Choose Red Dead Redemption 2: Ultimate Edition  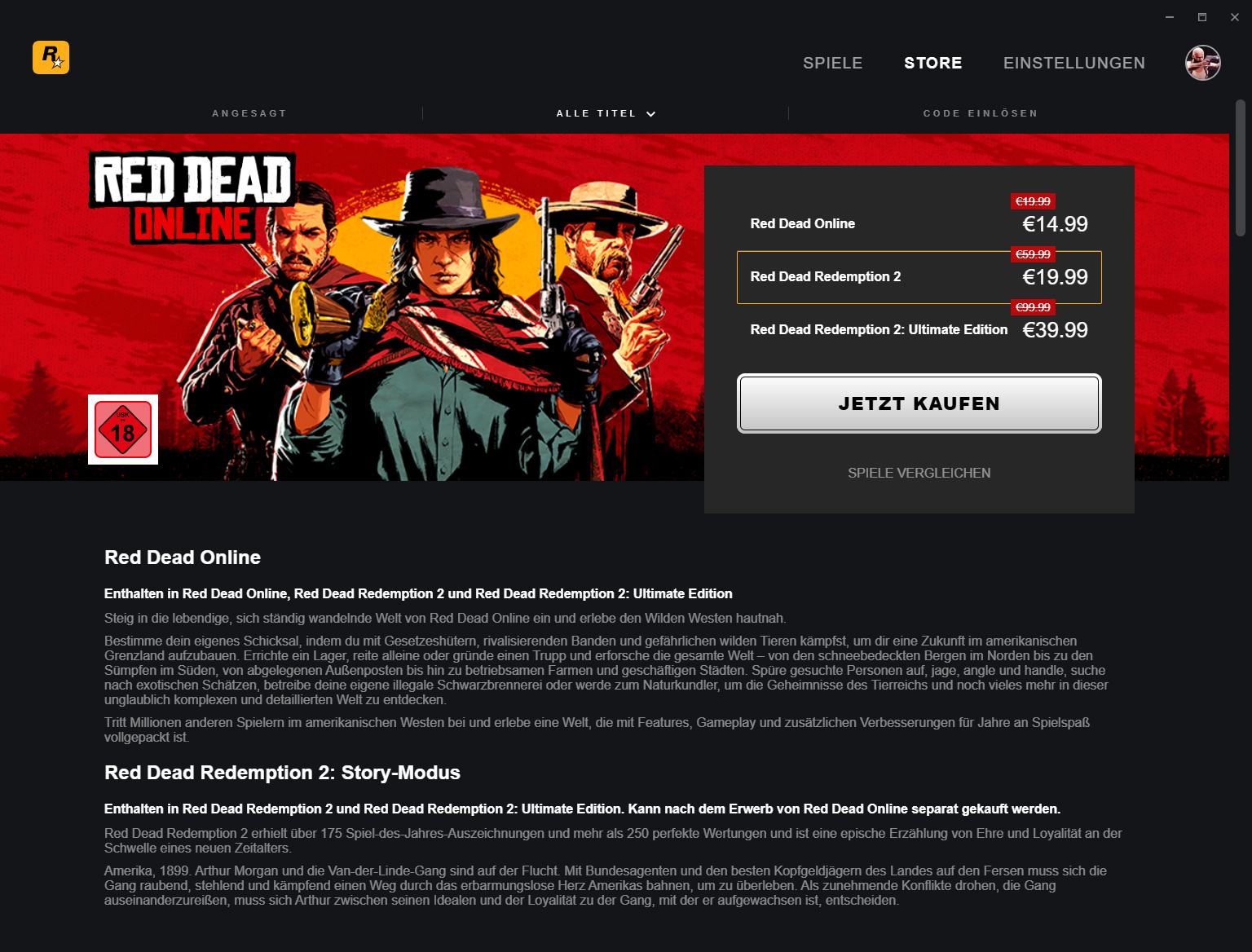(919, 329)
